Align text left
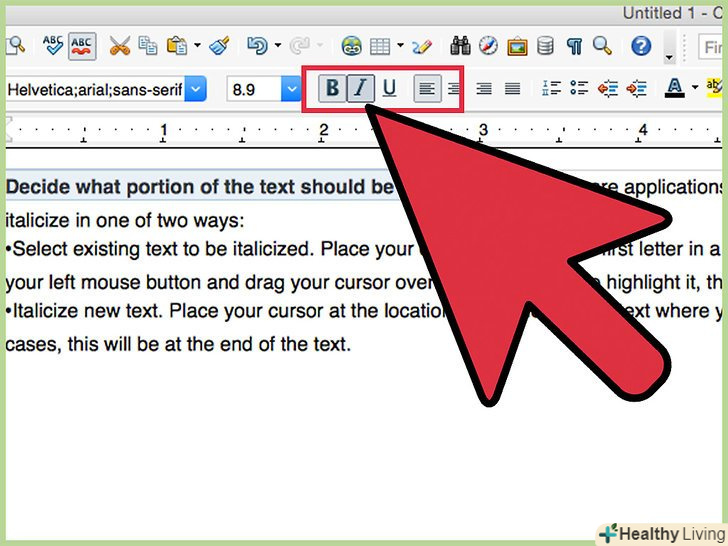This screenshot has height=546, width=728. (x=427, y=88)
